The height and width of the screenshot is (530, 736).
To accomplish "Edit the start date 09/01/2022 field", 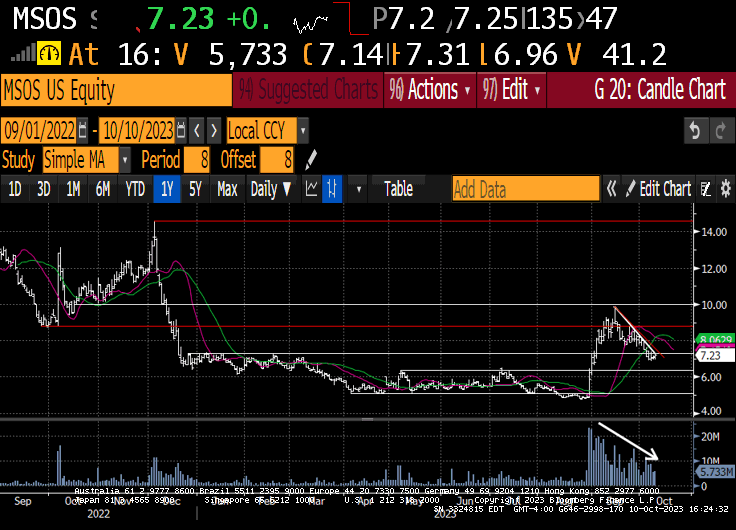I will click(39, 131).
